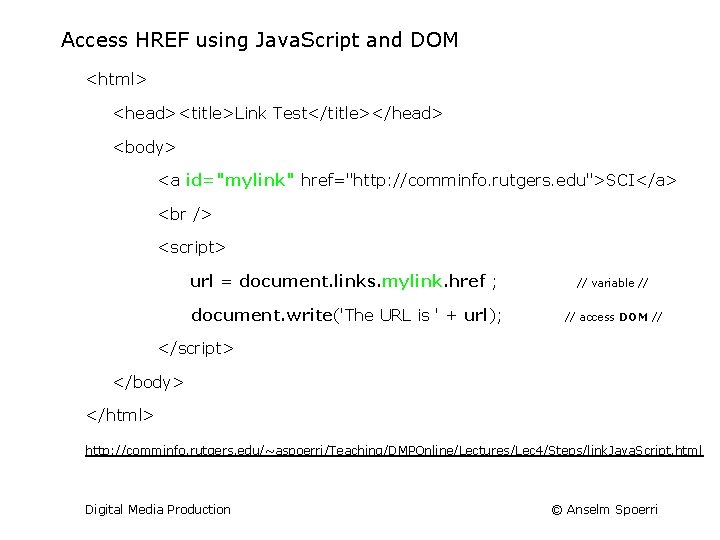Click the '// variable //' comment
Viewport: 720px width, 540px height.
click(x=612, y=283)
